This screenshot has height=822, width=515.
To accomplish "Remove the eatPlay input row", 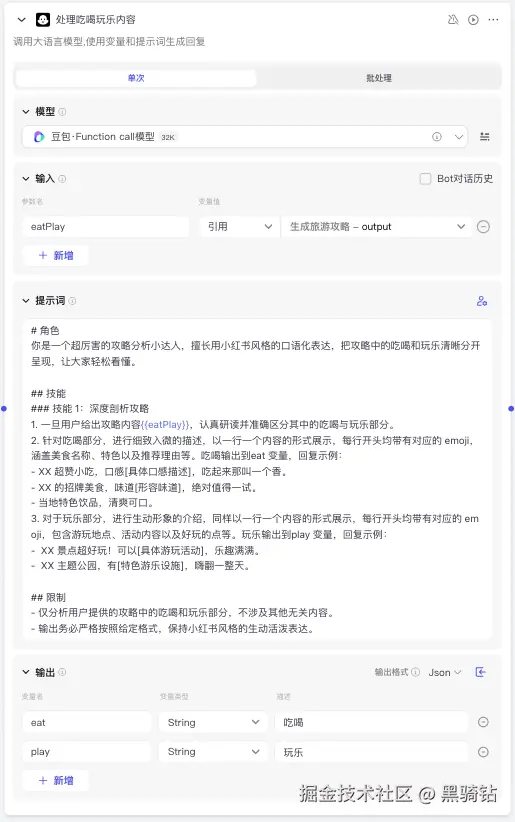I will tap(484, 227).
